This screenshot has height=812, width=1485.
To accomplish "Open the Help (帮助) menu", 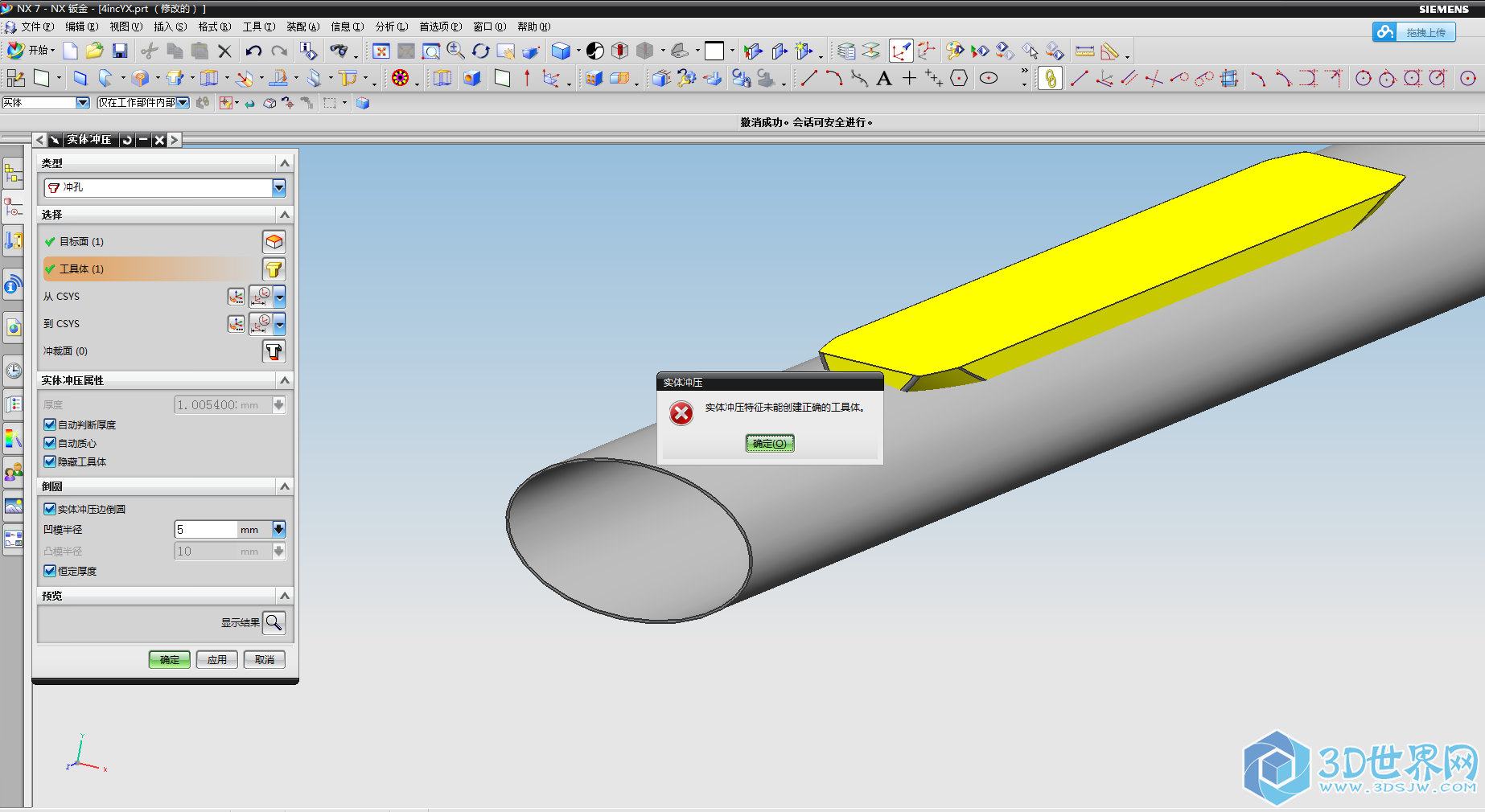I will pos(533,27).
